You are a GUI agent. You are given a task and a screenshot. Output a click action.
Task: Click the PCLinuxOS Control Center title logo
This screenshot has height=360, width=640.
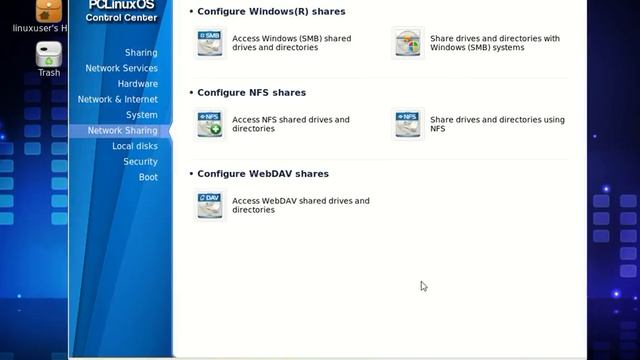tap(121, 11)
